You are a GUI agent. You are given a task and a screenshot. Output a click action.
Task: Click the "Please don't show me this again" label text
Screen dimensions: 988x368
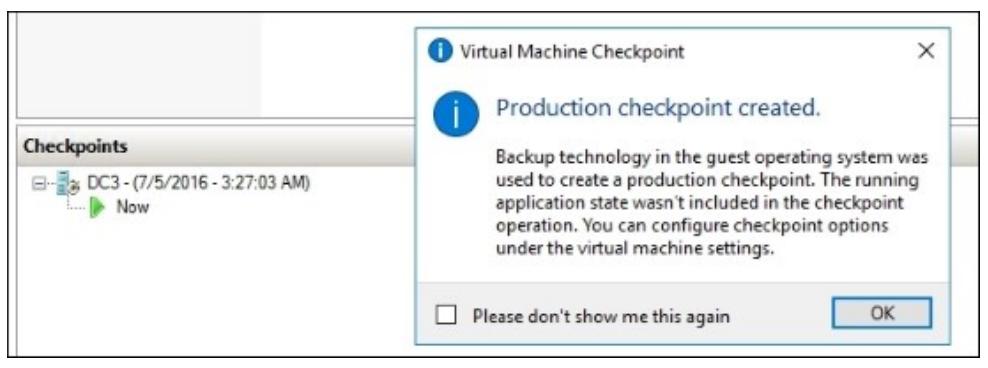601,315
